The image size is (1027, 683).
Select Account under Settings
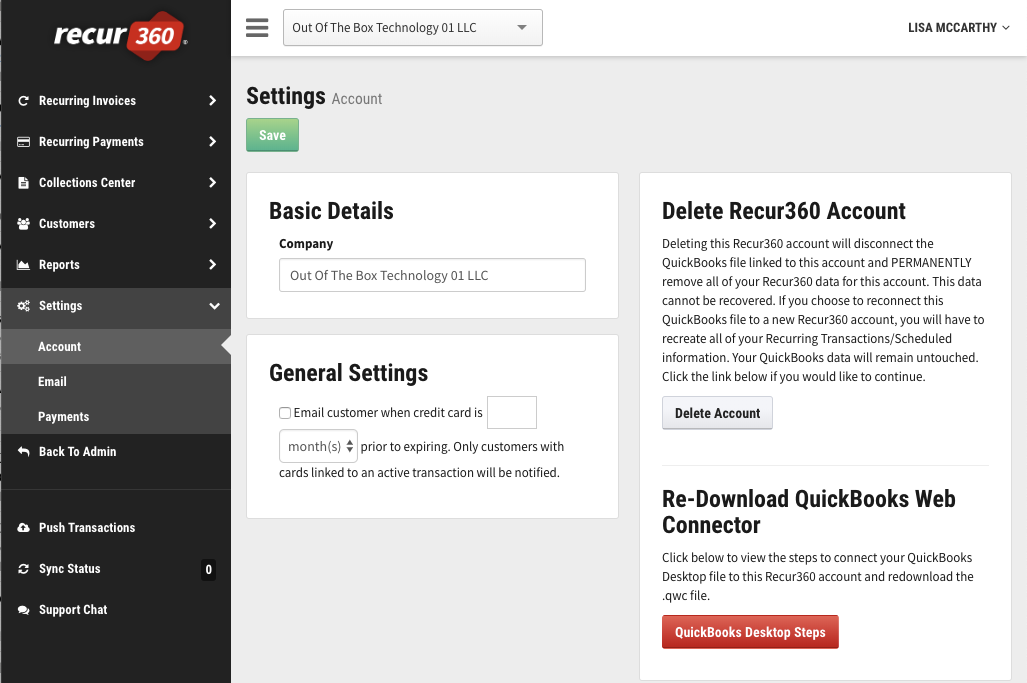[x=116, y=346]
